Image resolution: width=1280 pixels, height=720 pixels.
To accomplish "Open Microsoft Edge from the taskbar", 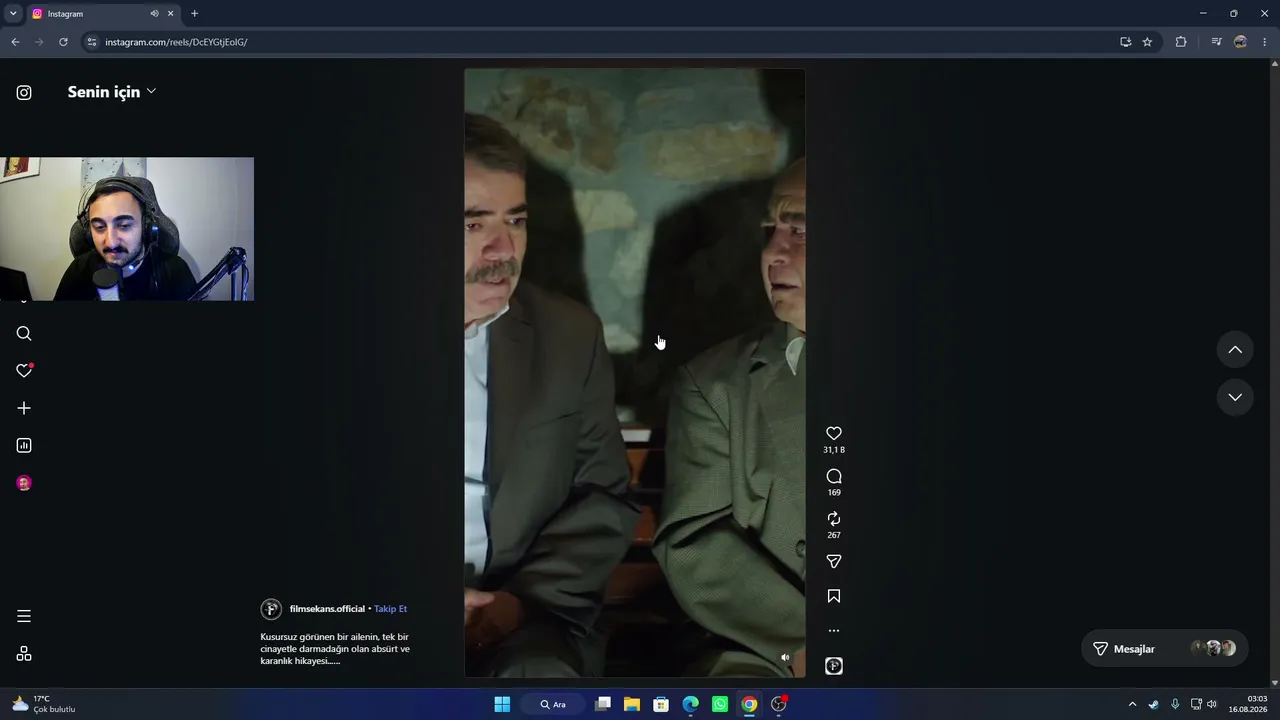I will pos(690,704).
